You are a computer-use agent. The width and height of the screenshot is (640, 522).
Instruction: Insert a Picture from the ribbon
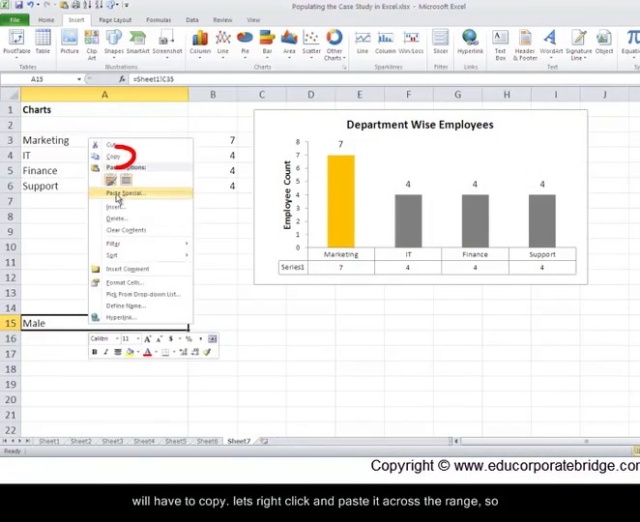coord(69,42)
